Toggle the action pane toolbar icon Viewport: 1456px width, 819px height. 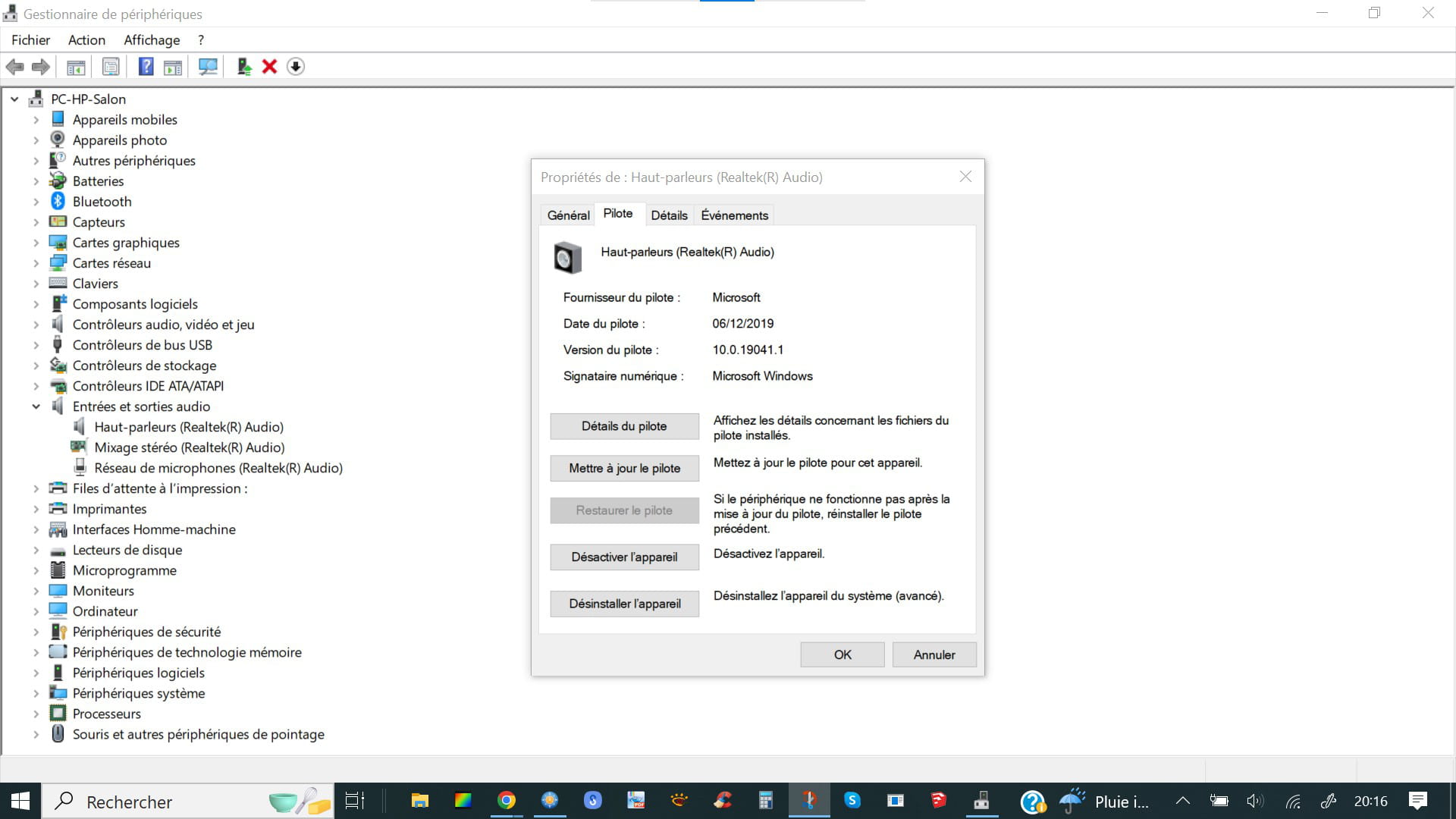173,67
